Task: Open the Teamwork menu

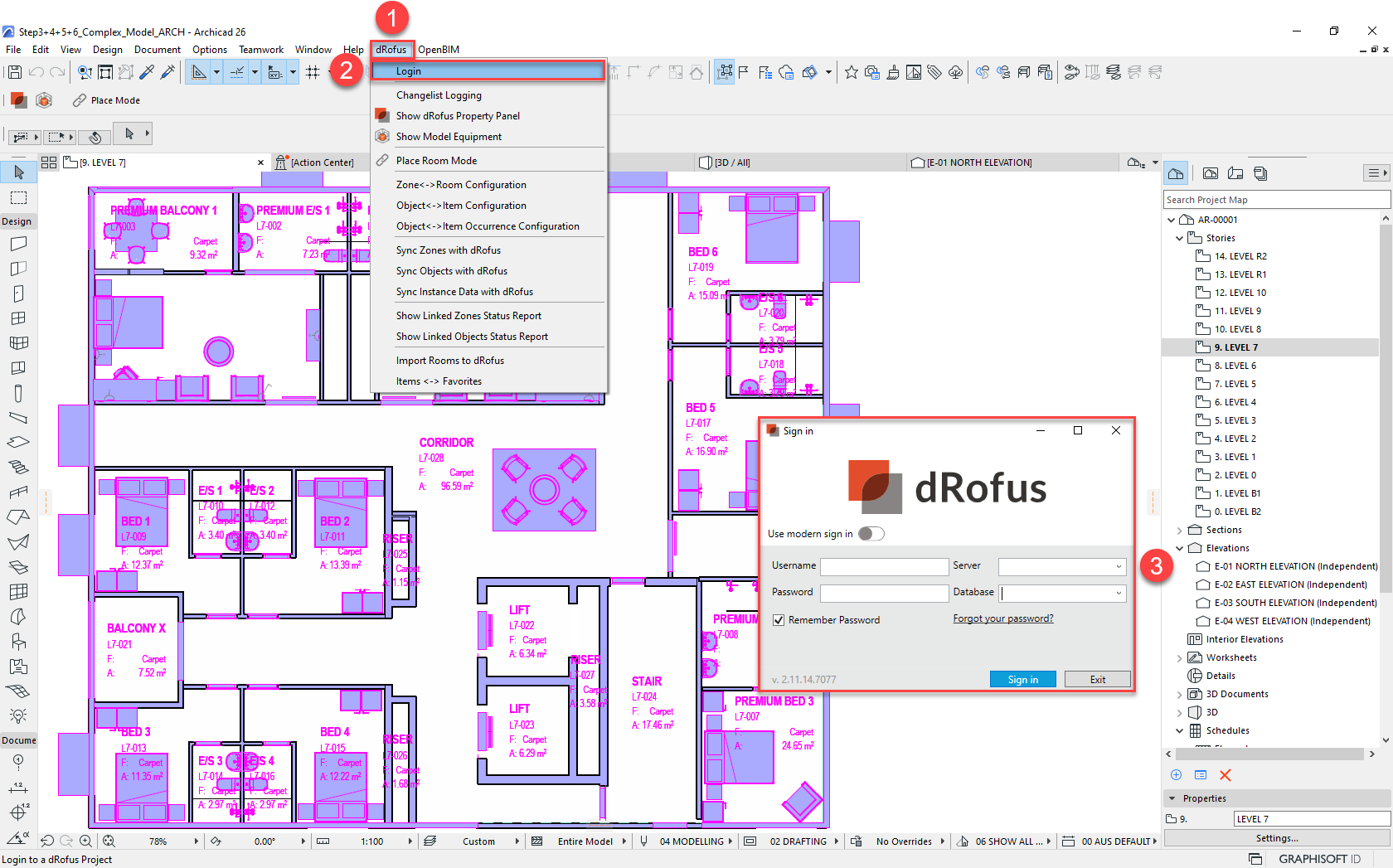Action: tap(260, 49)
